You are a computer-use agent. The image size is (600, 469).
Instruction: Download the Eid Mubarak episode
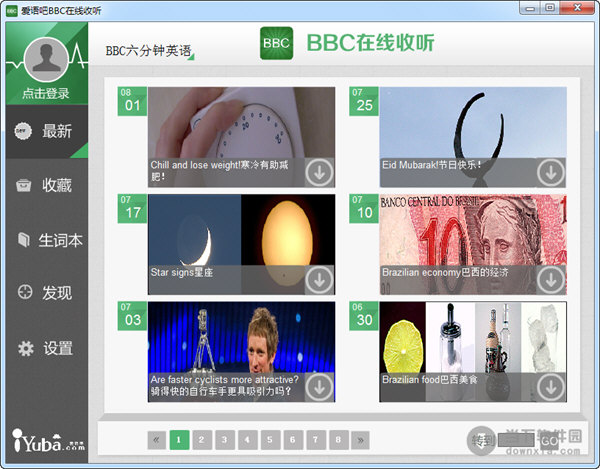pyautogui.click(x=551, y=173)
